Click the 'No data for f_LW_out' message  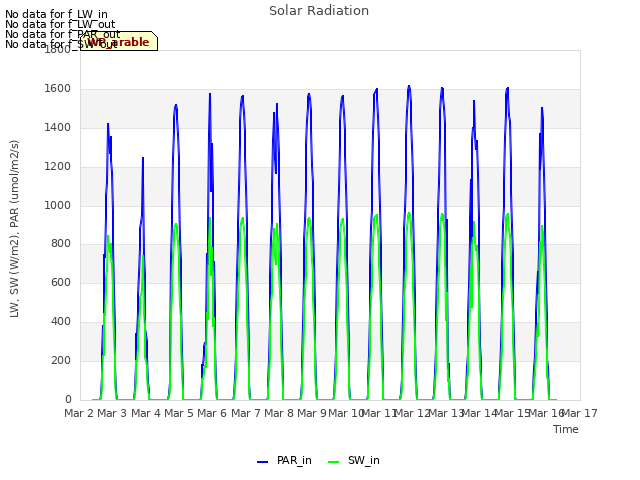pyautogui.click(x=60, y=24)
